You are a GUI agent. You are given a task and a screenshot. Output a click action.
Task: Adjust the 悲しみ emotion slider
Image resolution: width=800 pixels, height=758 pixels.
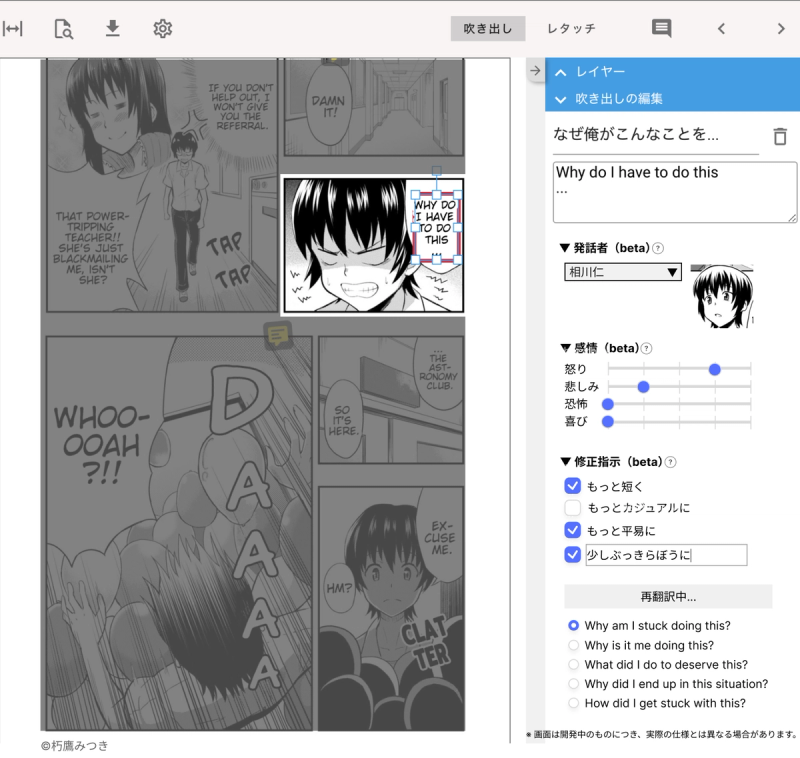coord(643,387)
